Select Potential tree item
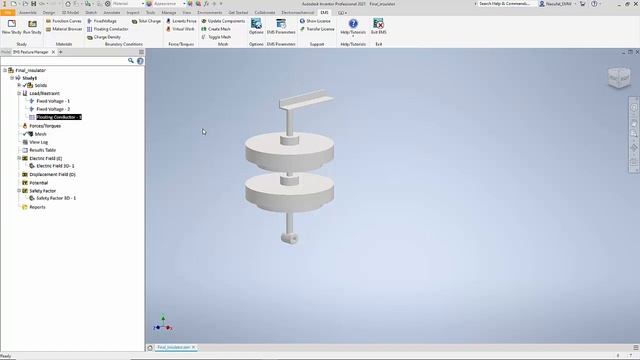 [38, 182]
